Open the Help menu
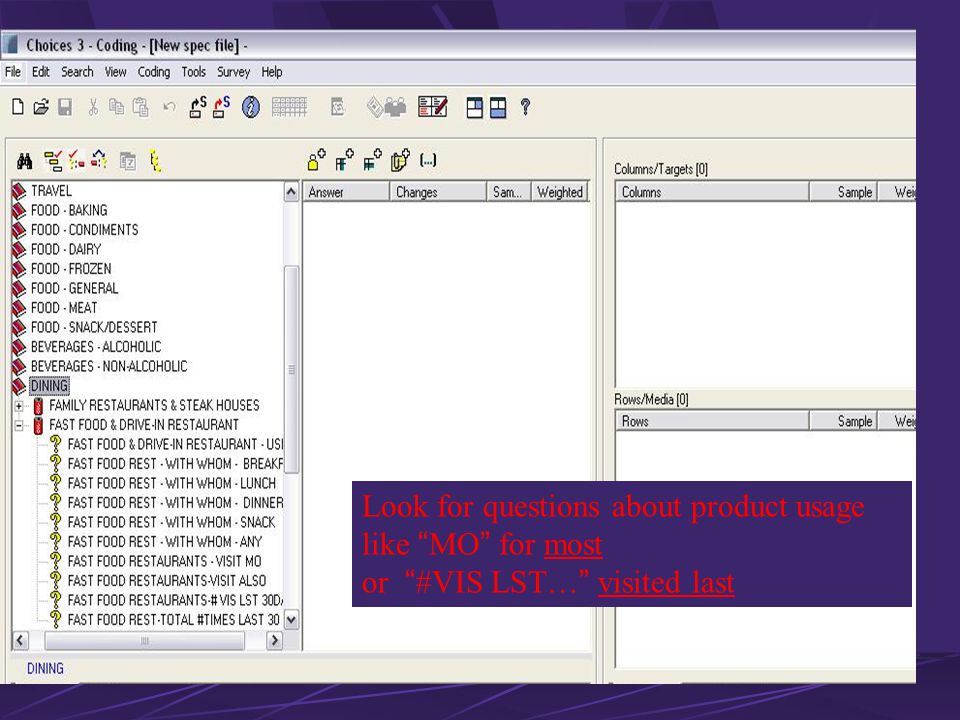This screenshot has width=960, height=720. pos(272,72)
